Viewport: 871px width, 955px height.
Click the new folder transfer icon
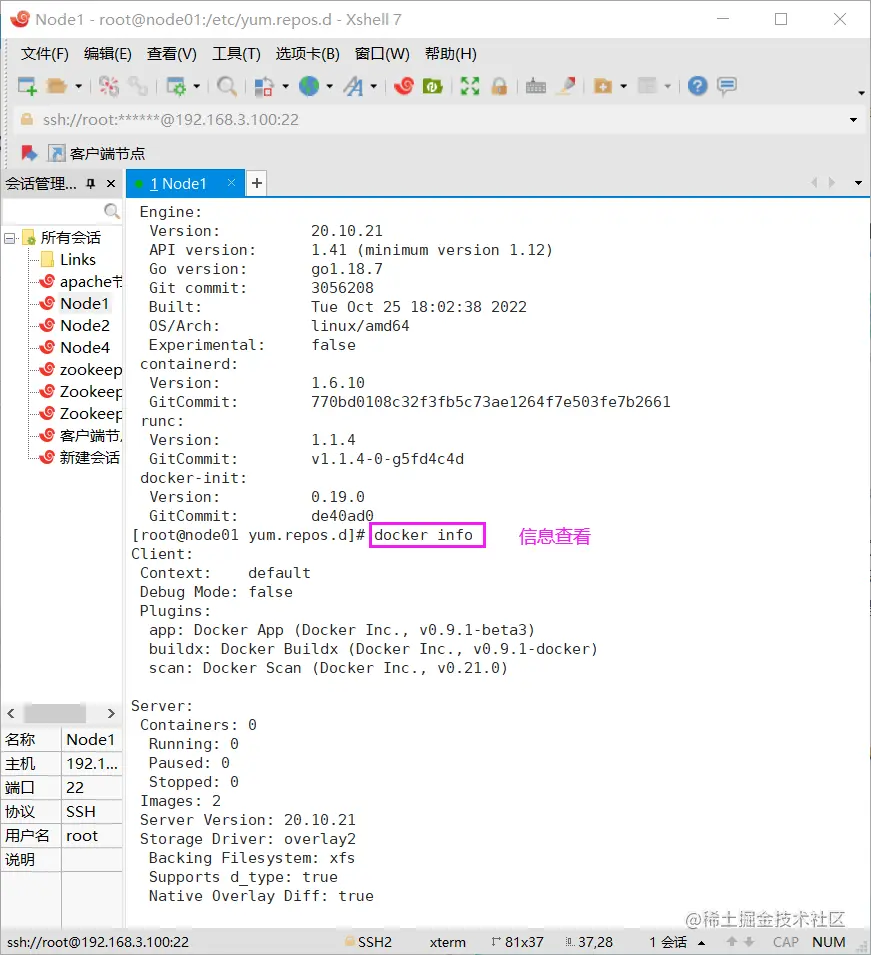[x=602, y=86]
